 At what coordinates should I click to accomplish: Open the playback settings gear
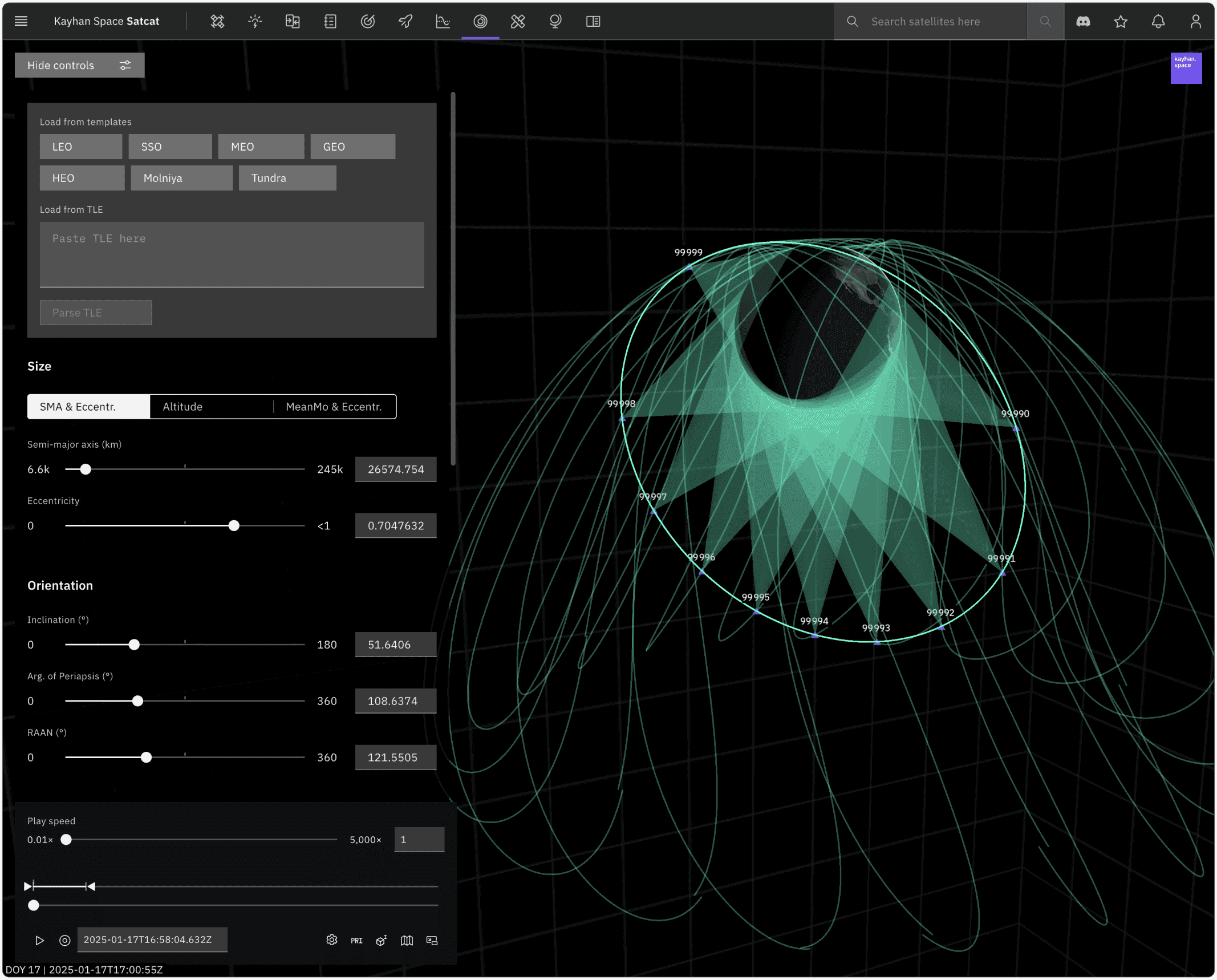[331, 940]
